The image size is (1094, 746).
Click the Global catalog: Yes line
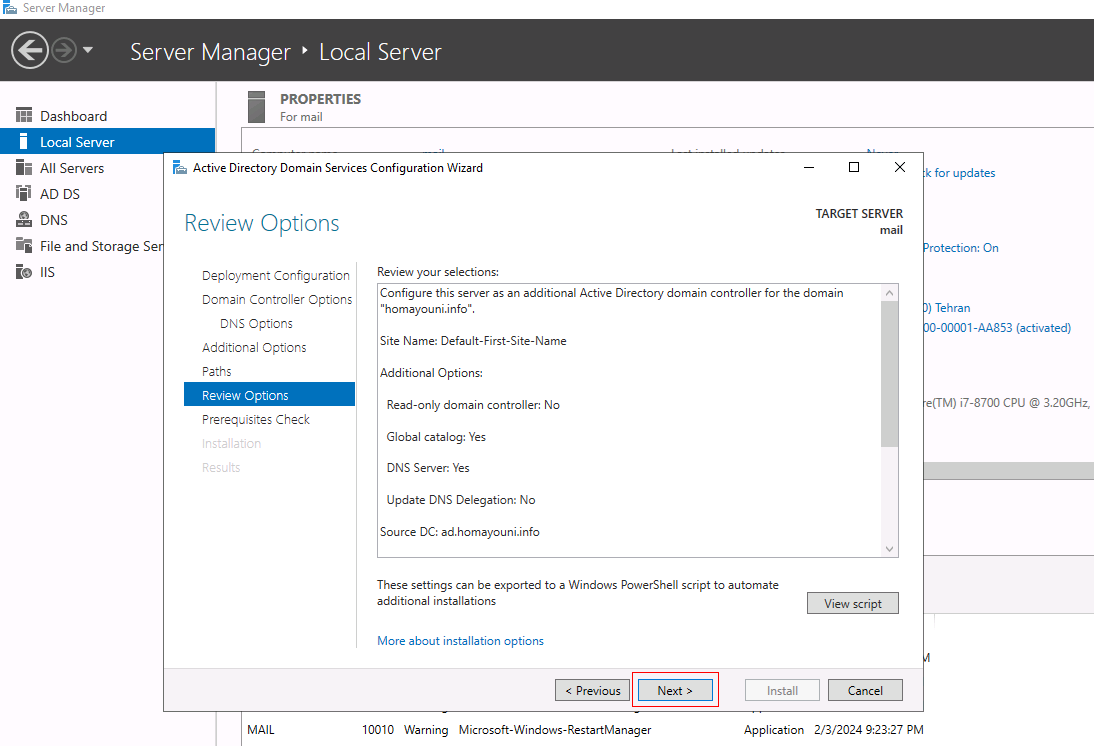436,437
